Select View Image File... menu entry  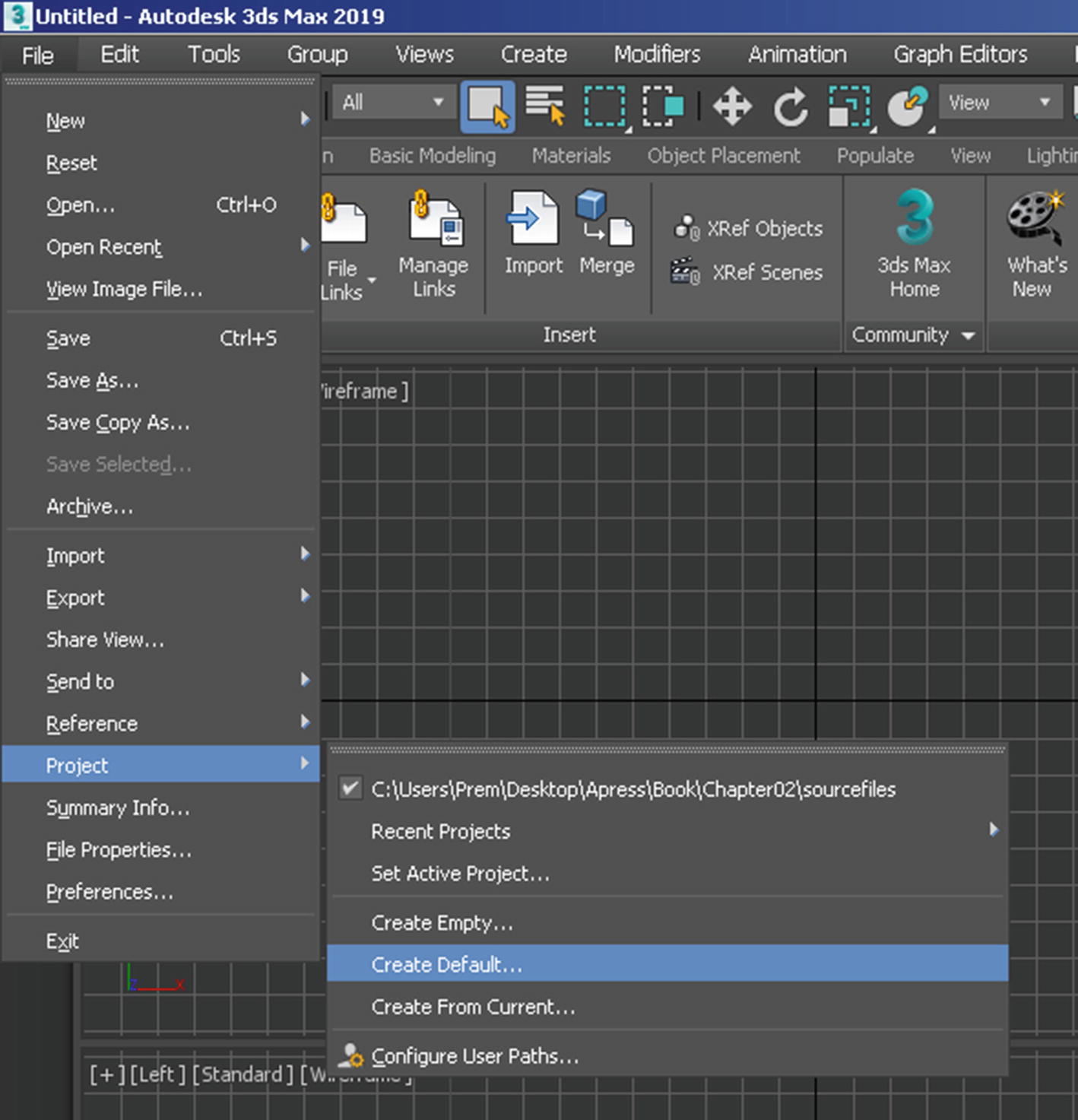(161, 289)
